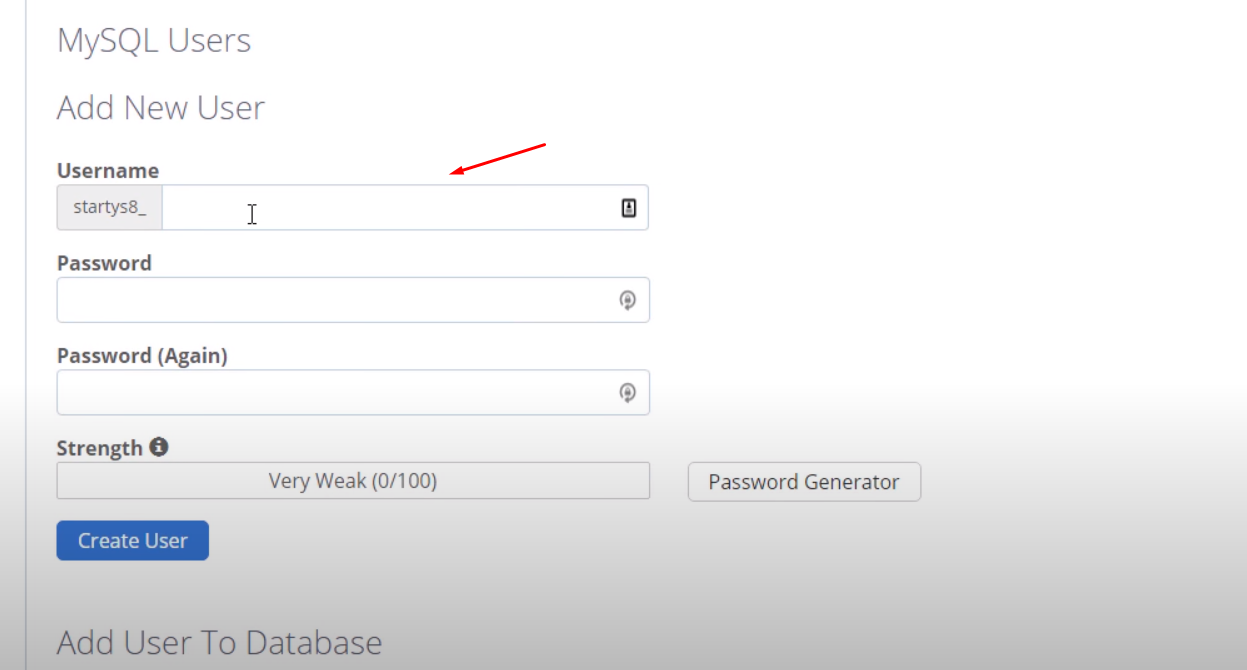Click the password manager icon in the Password field
The width and height of the screenshot is (1247, 670).
627,300
